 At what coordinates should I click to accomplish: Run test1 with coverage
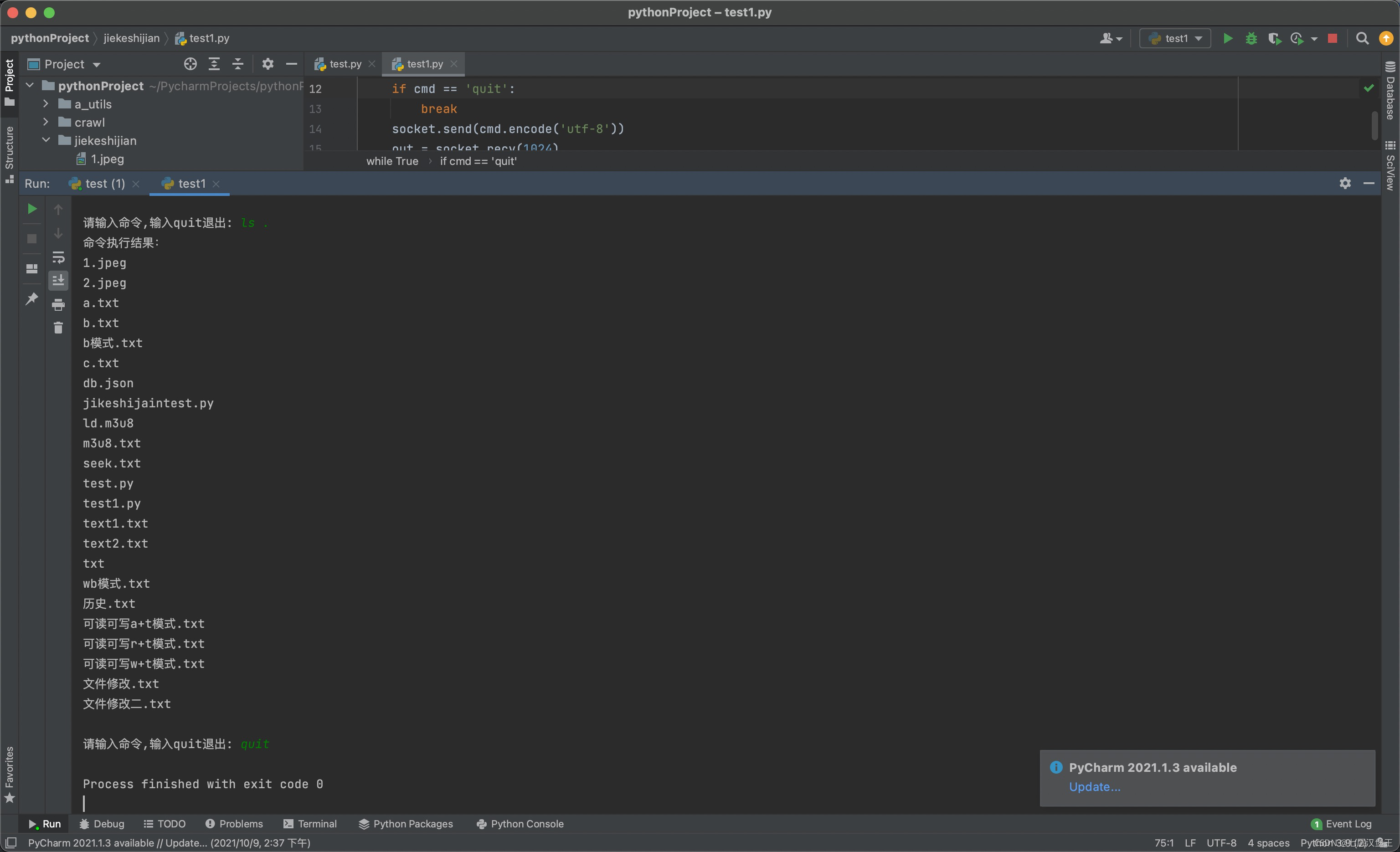tap(1274, 38)
